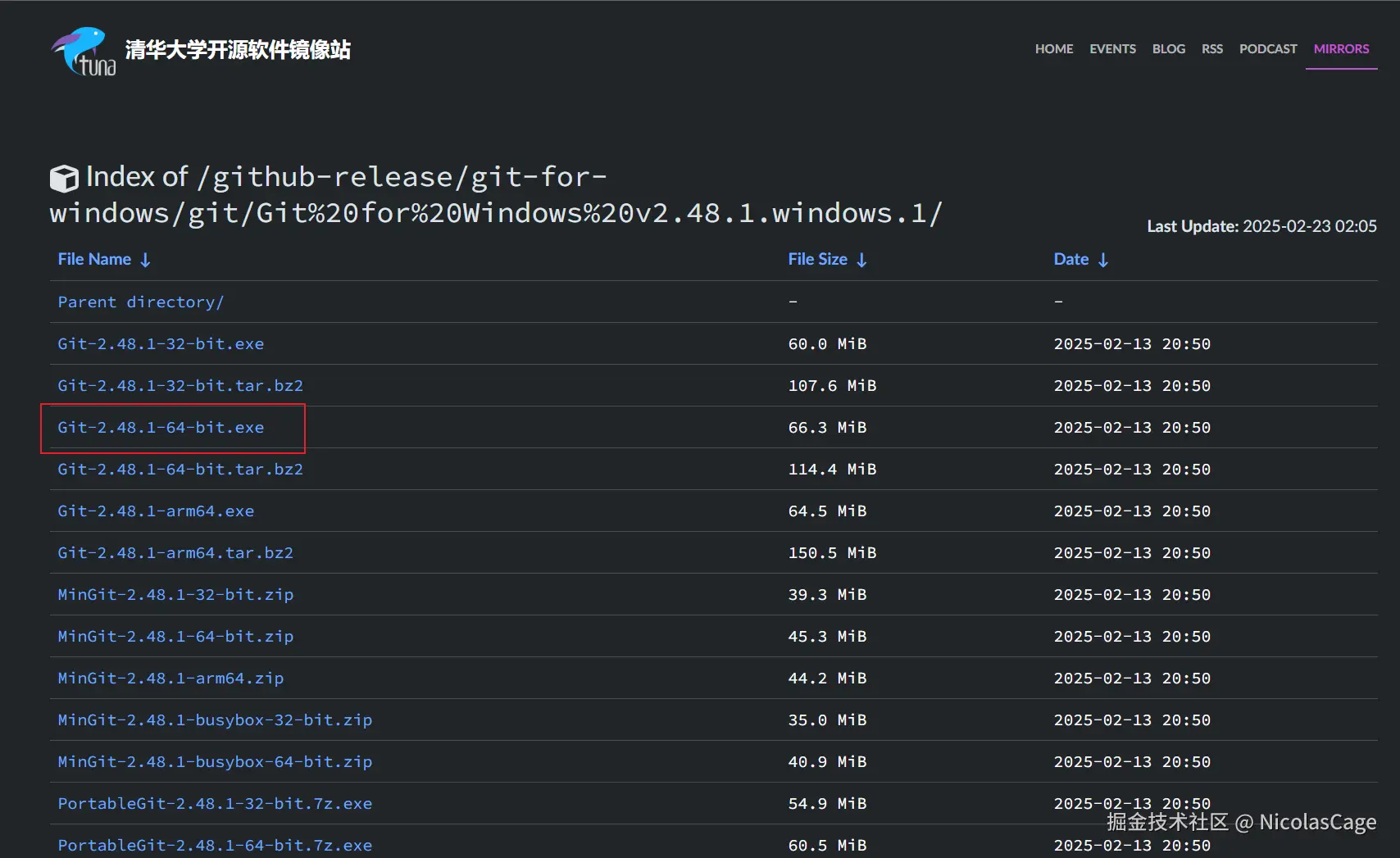
Task: Sort by File Name column
Action: (x=104, y=260)
